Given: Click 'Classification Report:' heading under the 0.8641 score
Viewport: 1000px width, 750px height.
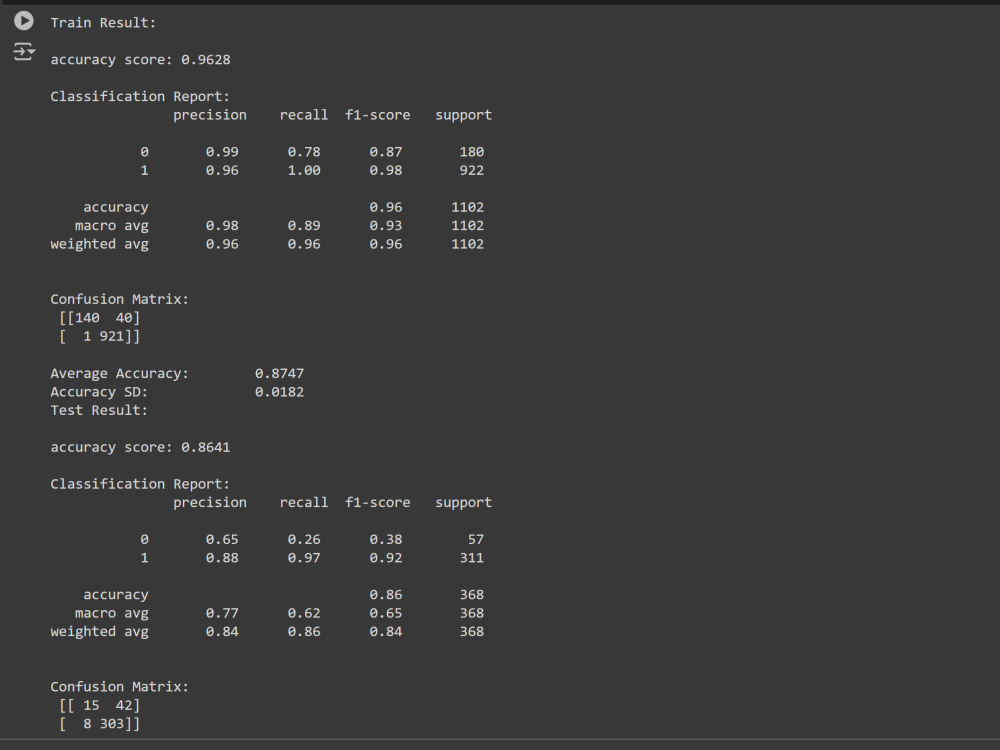Looking at the screenshot, I should tap(140, 485).
